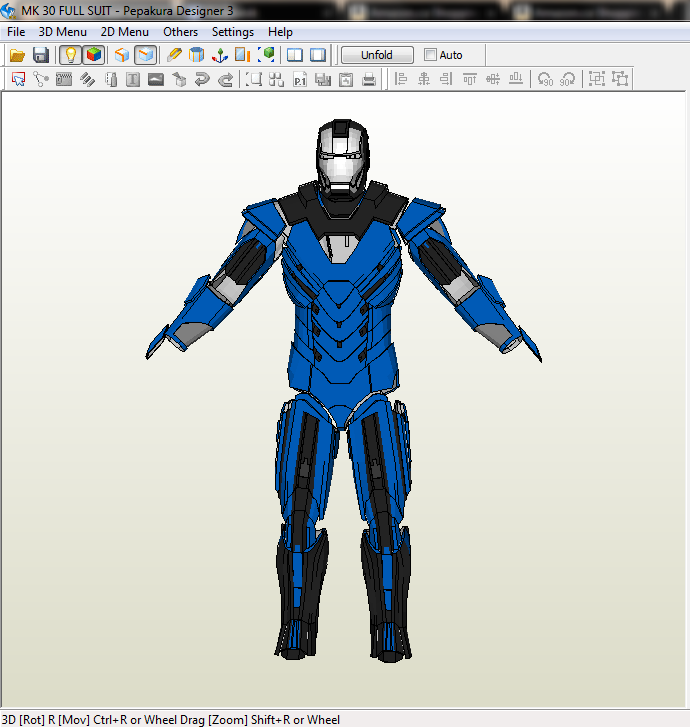Click the Unfold button

pos(377,55)
